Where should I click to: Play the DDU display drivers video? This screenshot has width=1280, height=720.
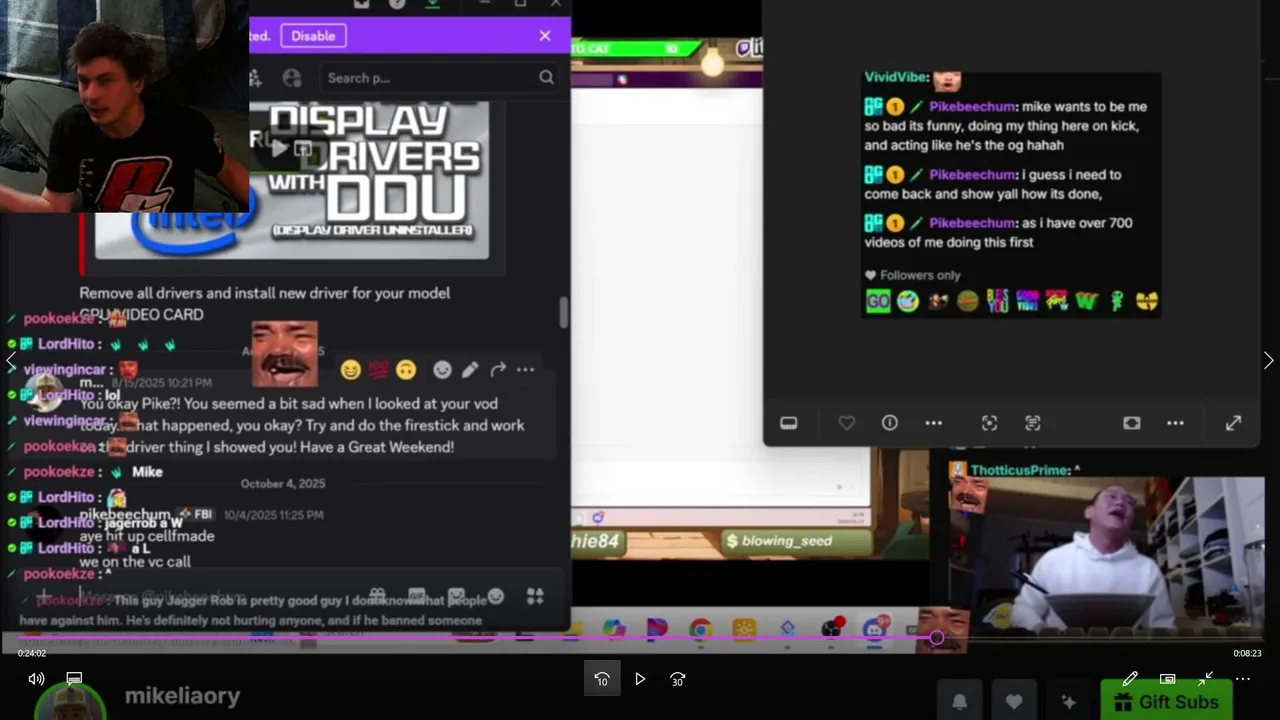pos(279,149)
